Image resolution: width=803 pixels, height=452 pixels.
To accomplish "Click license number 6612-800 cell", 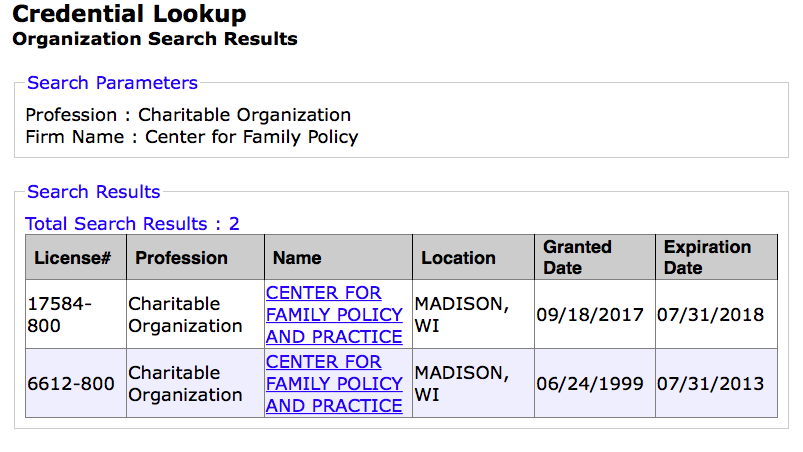I will (70, 383).
